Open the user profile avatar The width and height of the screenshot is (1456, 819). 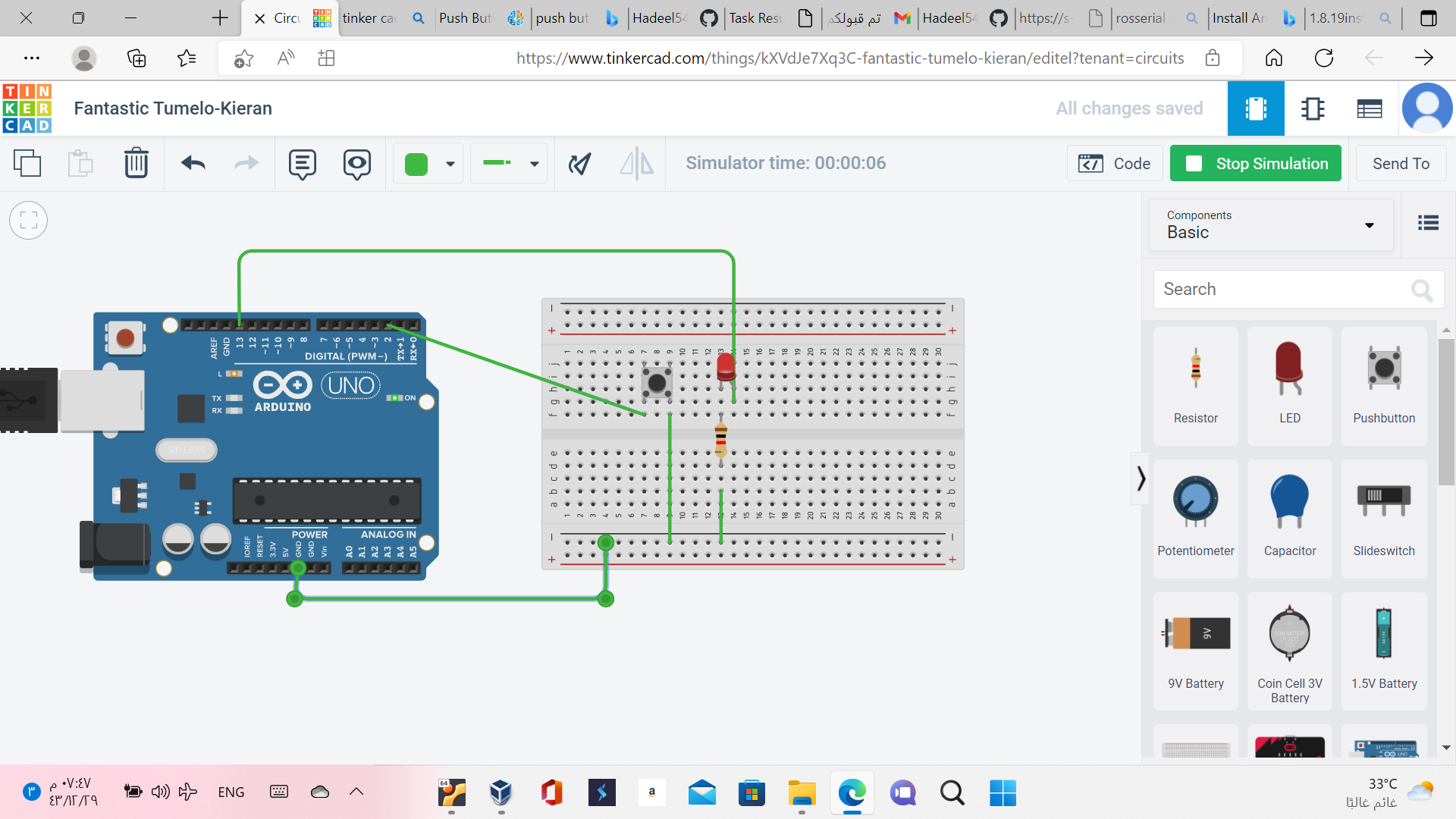[x=1426, y=108]
